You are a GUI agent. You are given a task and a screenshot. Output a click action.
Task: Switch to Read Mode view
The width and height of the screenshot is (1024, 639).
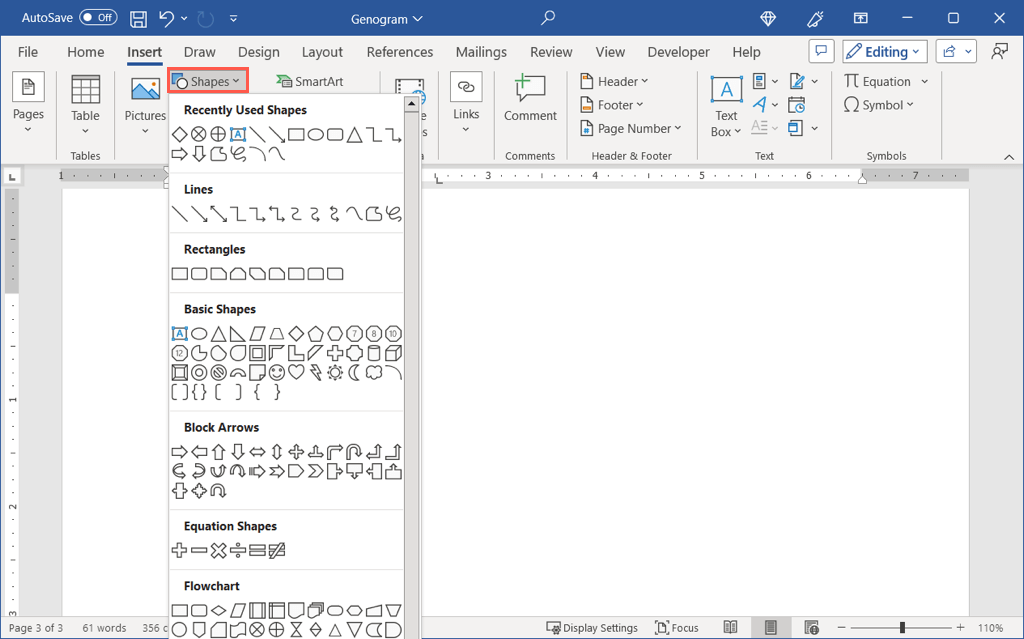click(731, 628)
